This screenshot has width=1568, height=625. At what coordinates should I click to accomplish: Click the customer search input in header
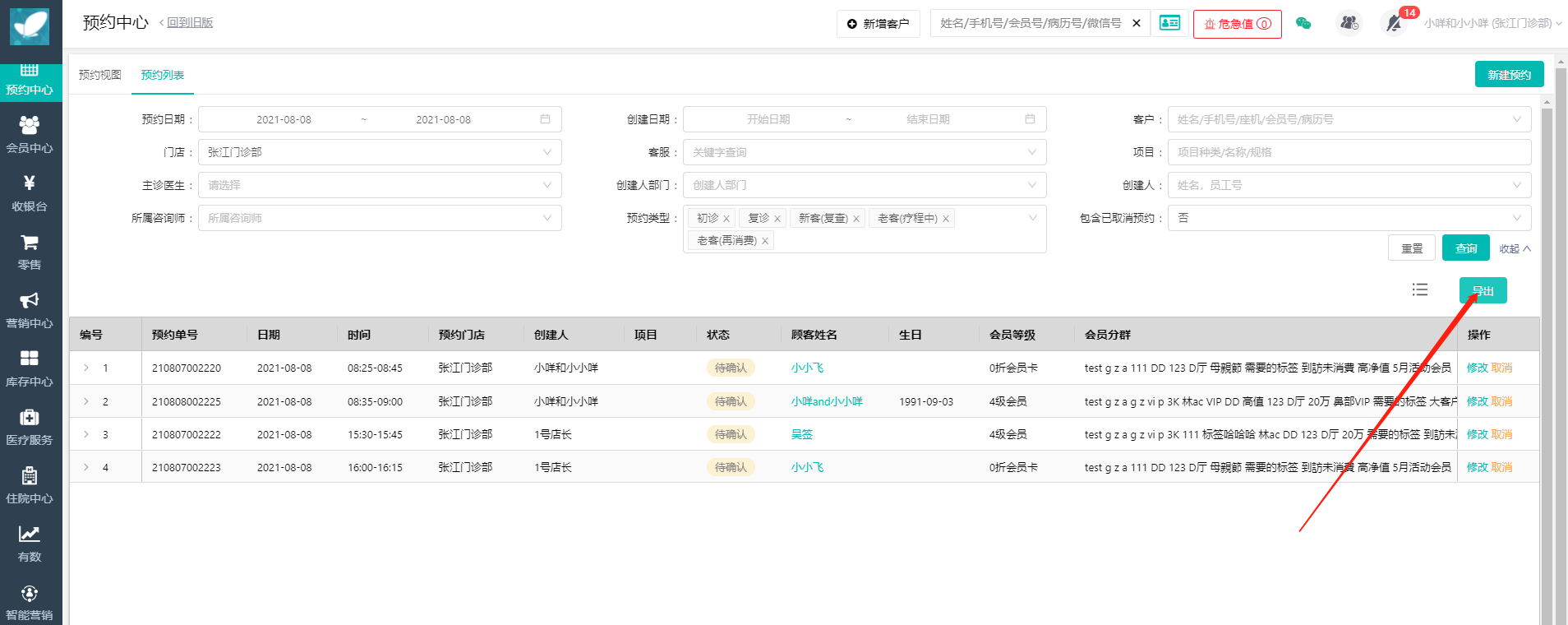coord(1031,23)
